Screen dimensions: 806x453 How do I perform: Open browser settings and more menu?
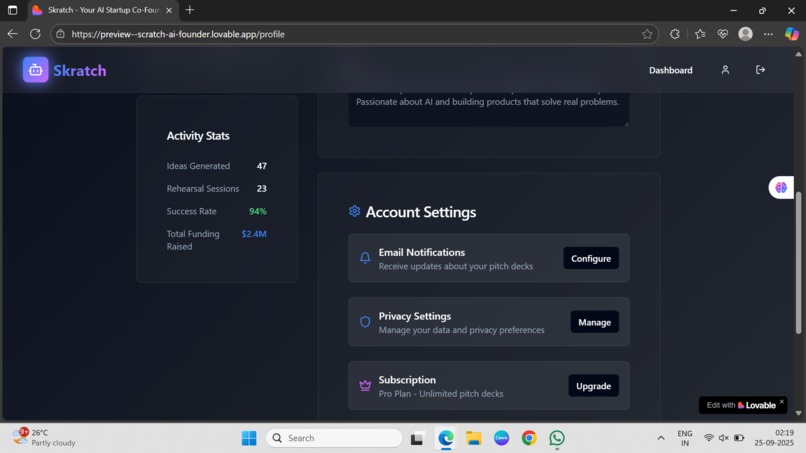pos(768,34)
